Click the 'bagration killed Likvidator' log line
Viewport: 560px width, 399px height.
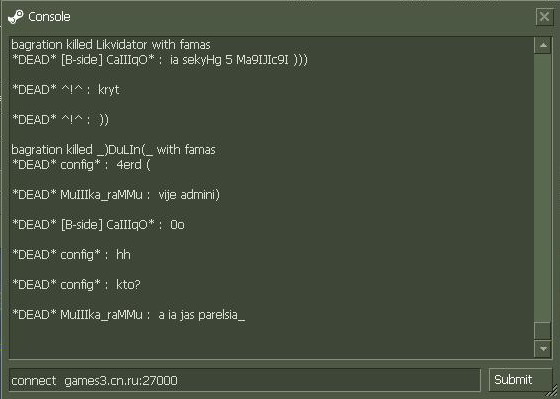[x=111, y=45]
